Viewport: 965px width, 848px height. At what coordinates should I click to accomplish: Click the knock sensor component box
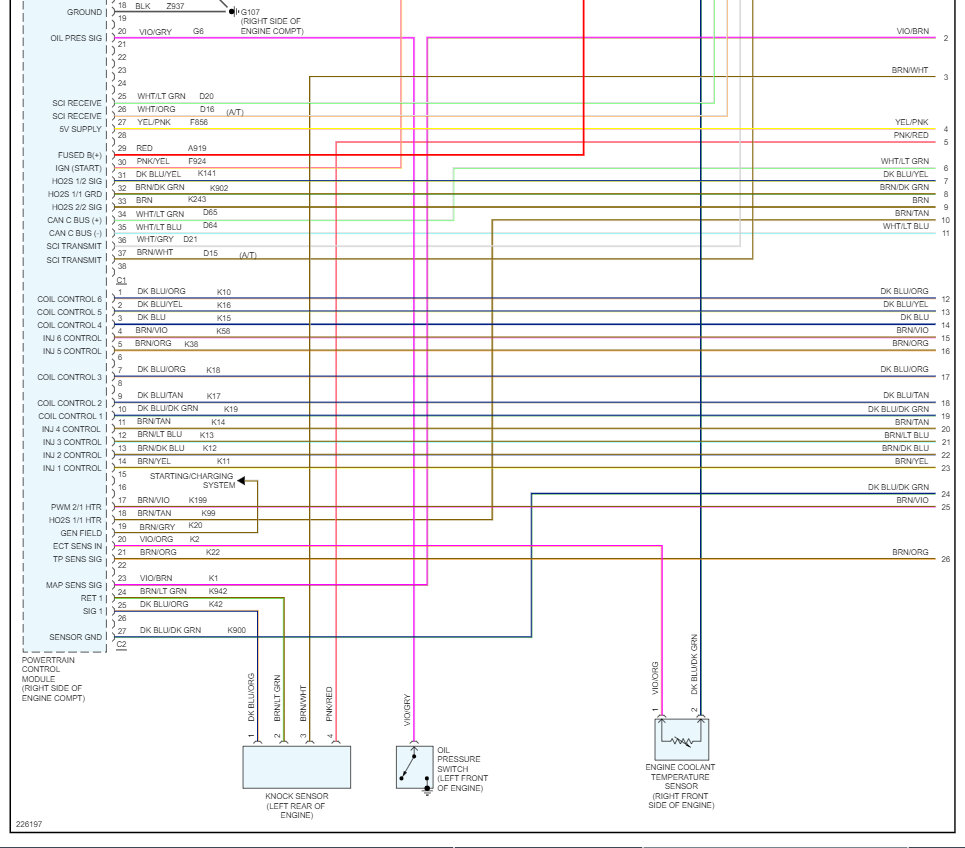pyautogui.click(x=297, y=767)
